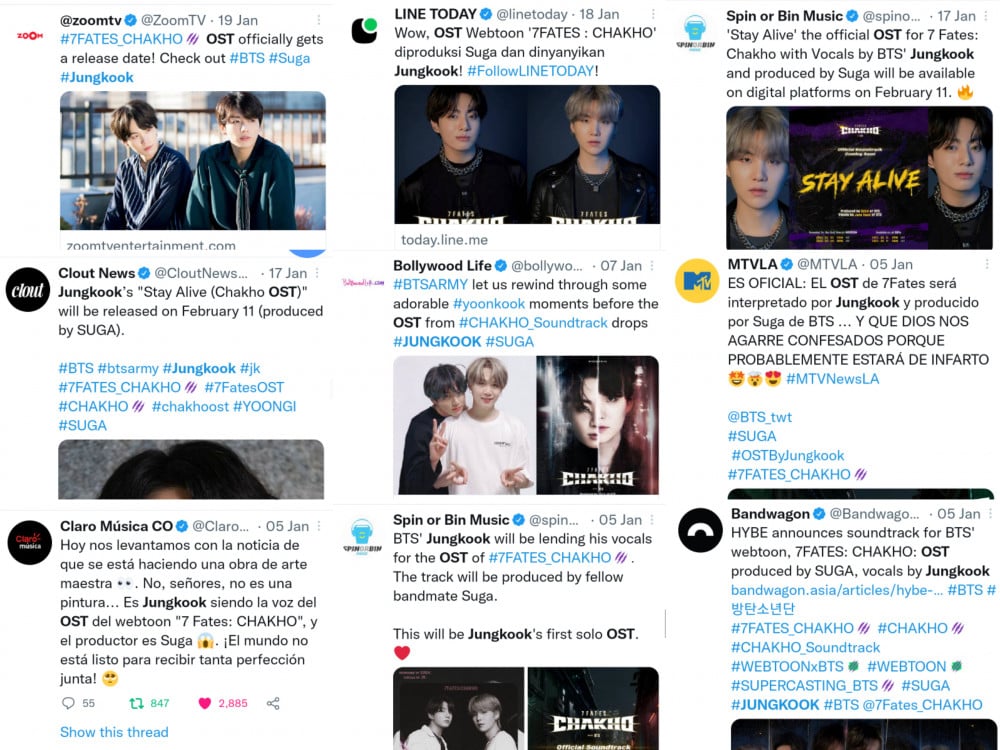Open the @BTS_twt mention
Viewport: 1000px width, 750px height.
(760, 417)
